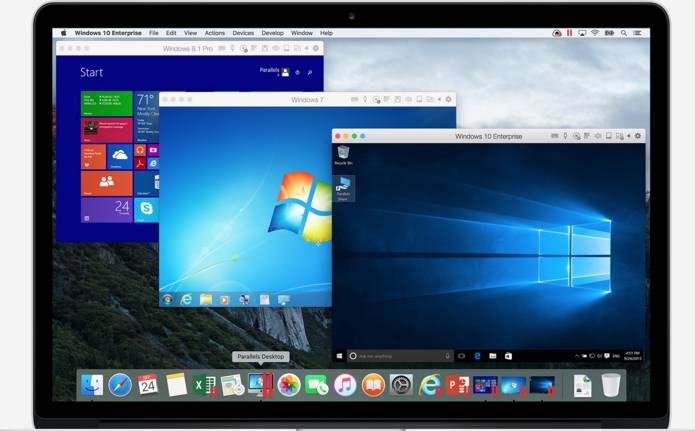Click the Parallels pause icon in menu bar
Screen dimensions: 695x431
pos(569,33)
